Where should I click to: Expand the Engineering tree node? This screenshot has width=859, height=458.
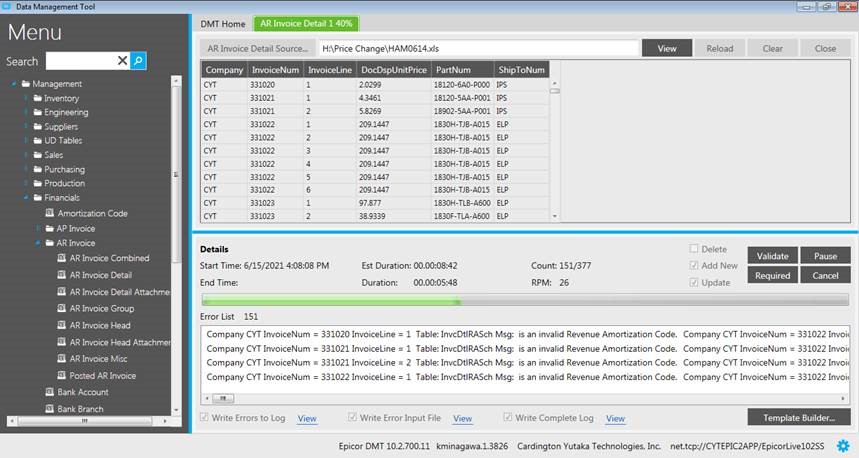pos(26,112)
